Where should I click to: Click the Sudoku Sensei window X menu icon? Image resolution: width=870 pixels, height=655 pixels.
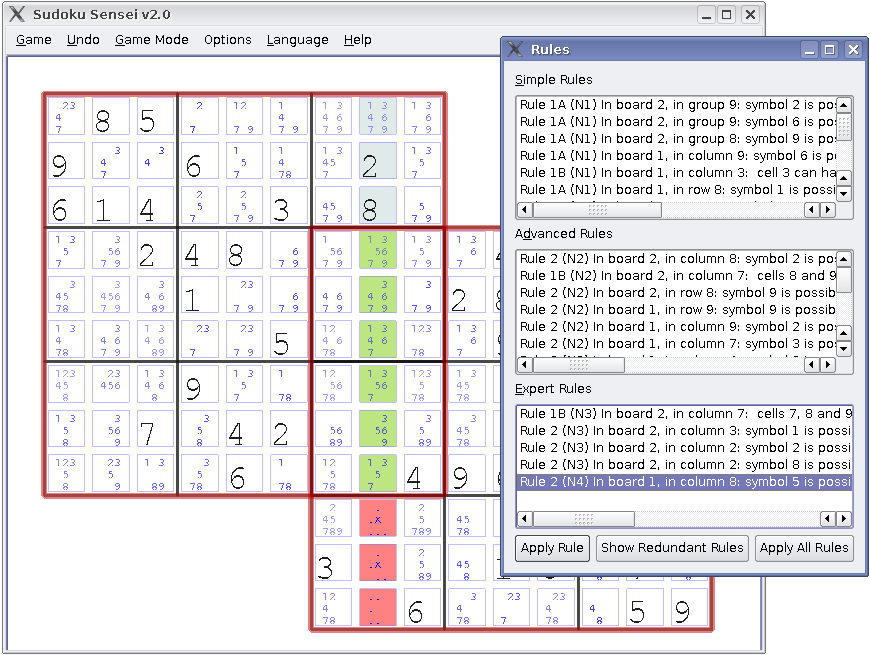17,14
